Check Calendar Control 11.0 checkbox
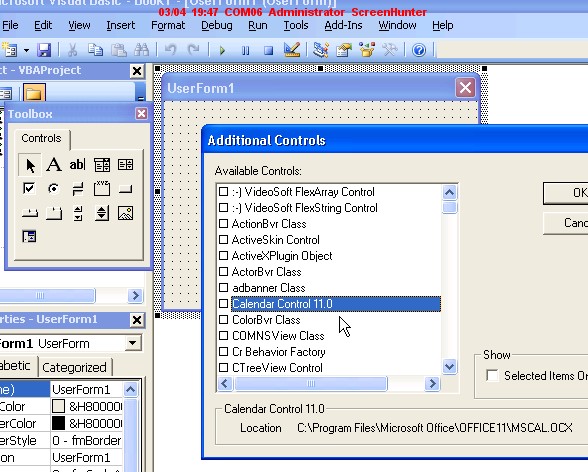588x472 pixels. pos(224,304)
